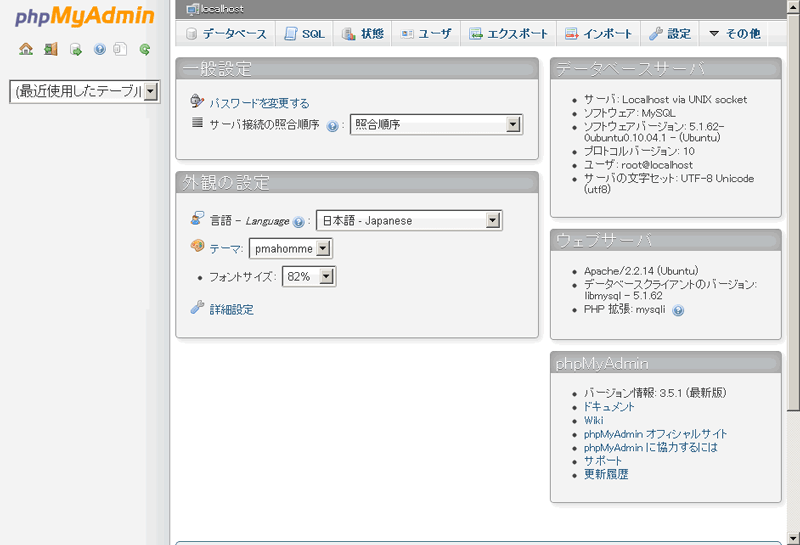Open help icon beside Language label
Screen dimensions: 800x545
tap(299, 222)
